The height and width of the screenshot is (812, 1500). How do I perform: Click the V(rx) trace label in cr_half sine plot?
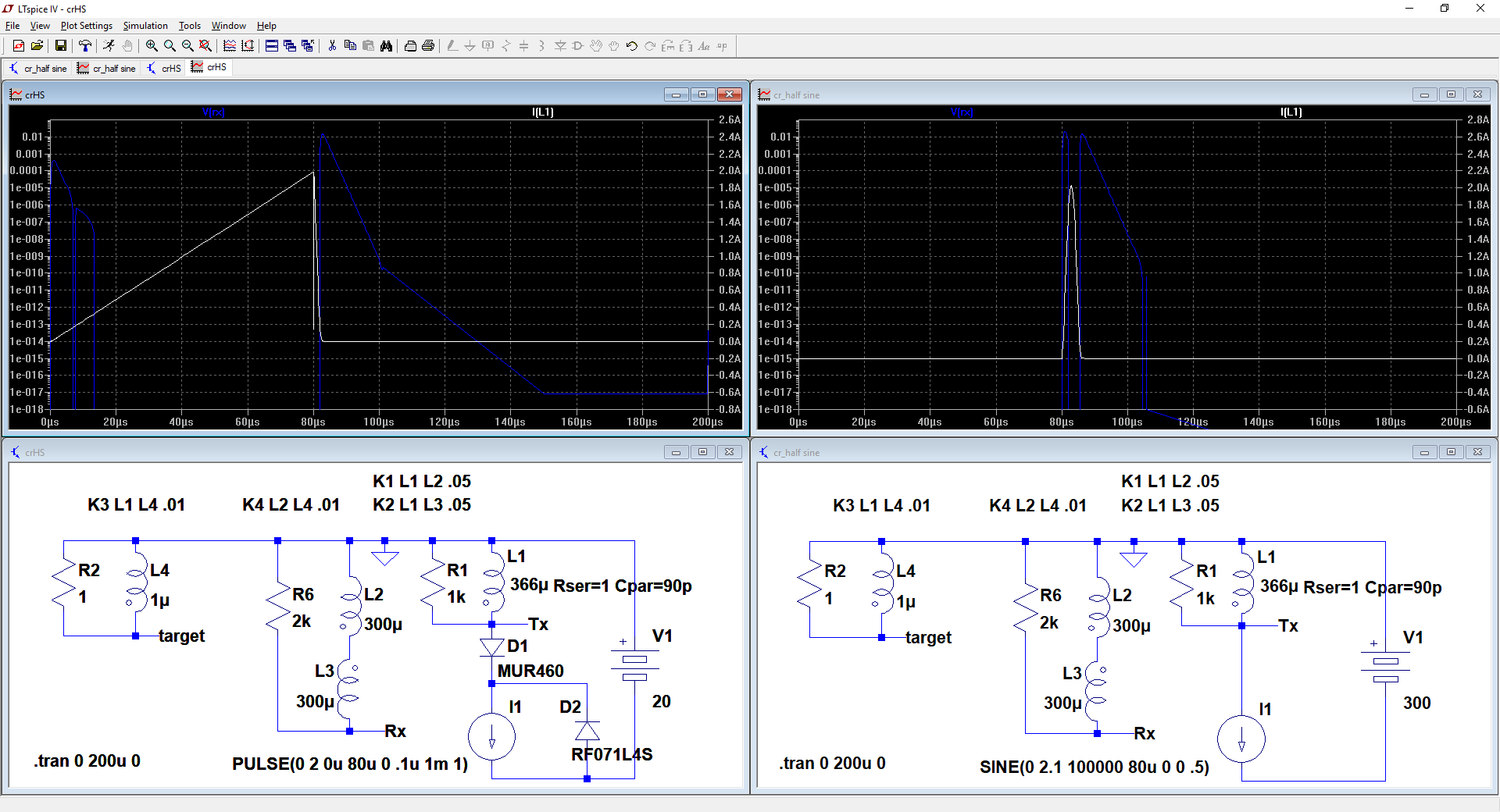[962, 112]
